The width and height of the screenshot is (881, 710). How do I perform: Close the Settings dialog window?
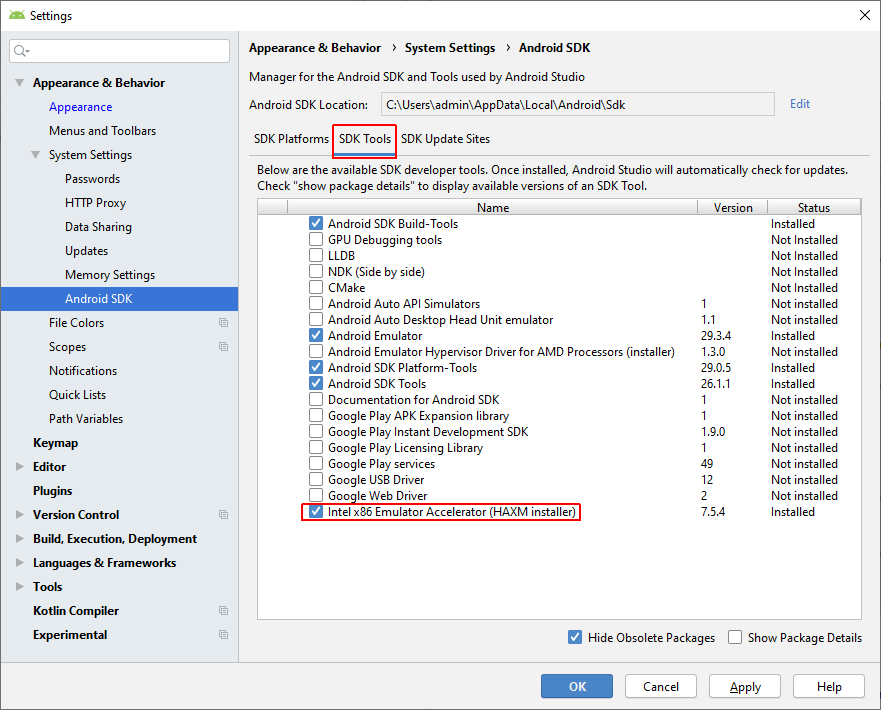coord(864,15)
